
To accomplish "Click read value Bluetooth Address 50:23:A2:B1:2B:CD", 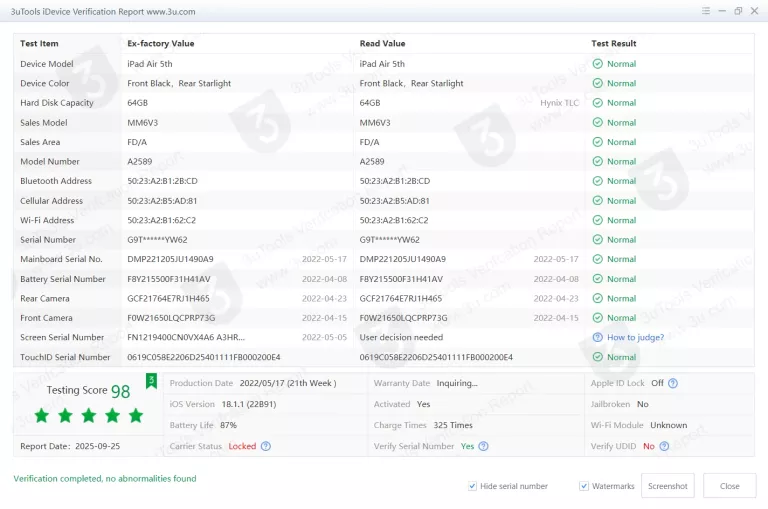I will coord(394,181).
